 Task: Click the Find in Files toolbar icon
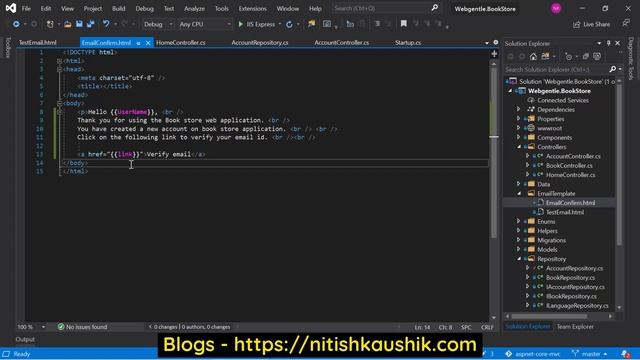point(312,24)
